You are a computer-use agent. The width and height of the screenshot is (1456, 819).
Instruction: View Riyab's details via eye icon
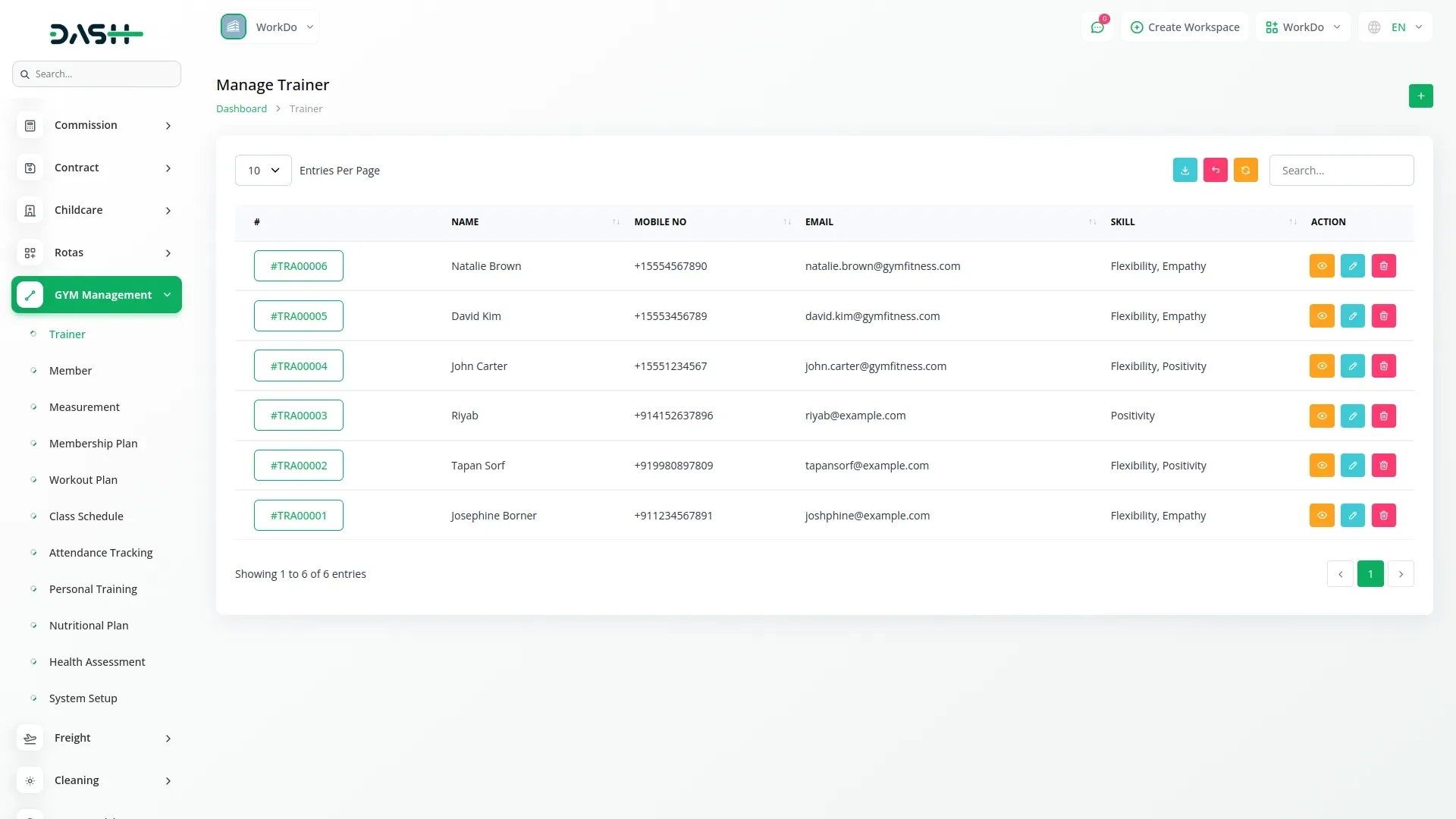tap(1321, 416)
